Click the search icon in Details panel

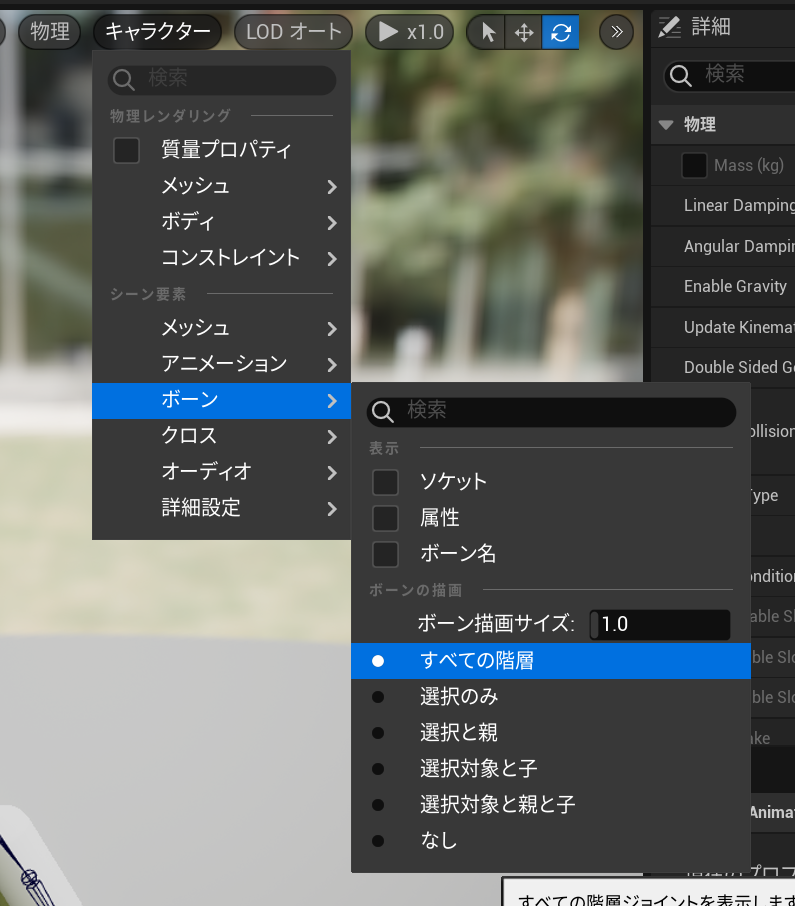(680, 75)
